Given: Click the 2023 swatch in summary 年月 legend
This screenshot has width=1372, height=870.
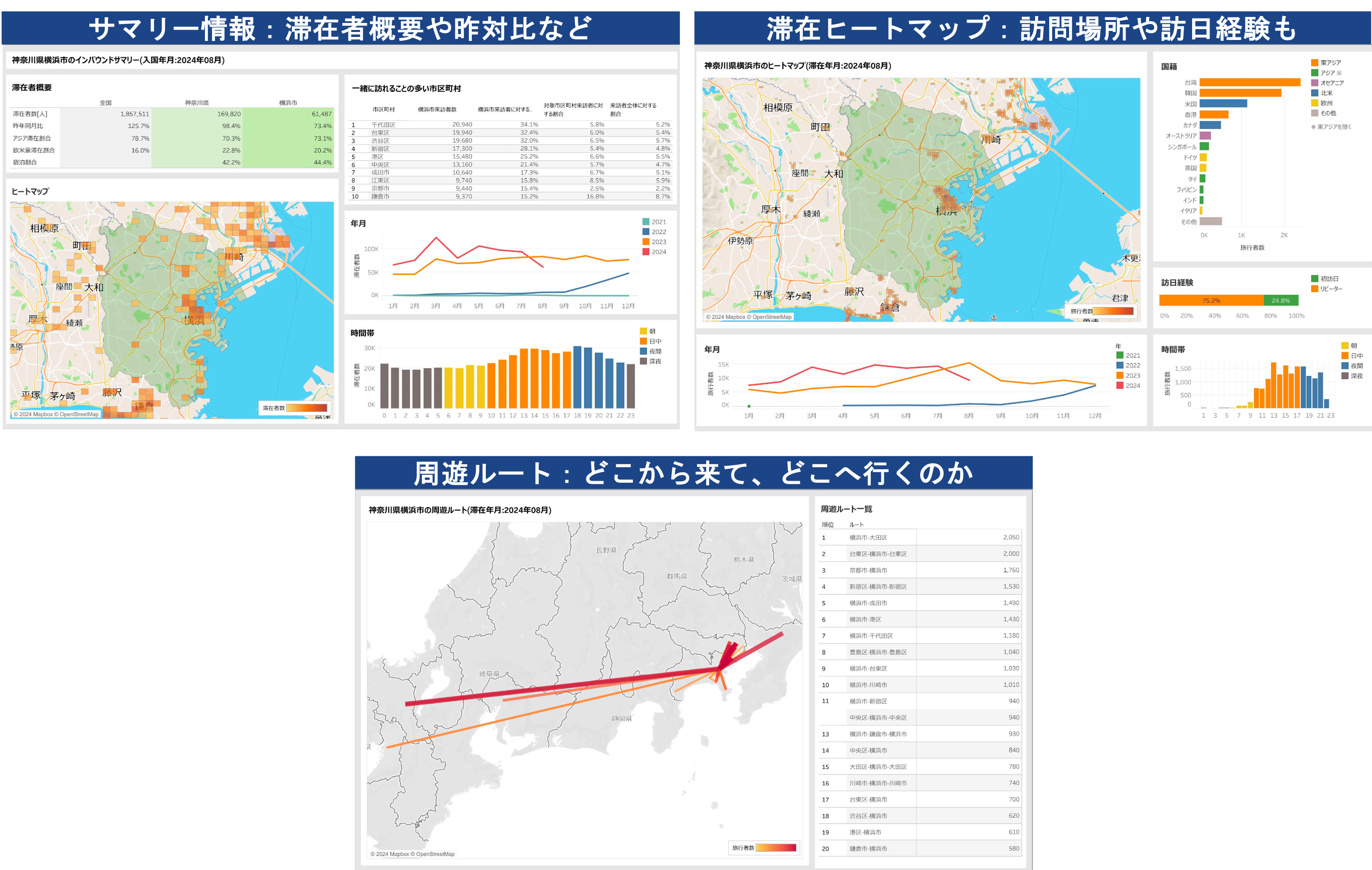Looking at the screenshot, I should [646, 241].
